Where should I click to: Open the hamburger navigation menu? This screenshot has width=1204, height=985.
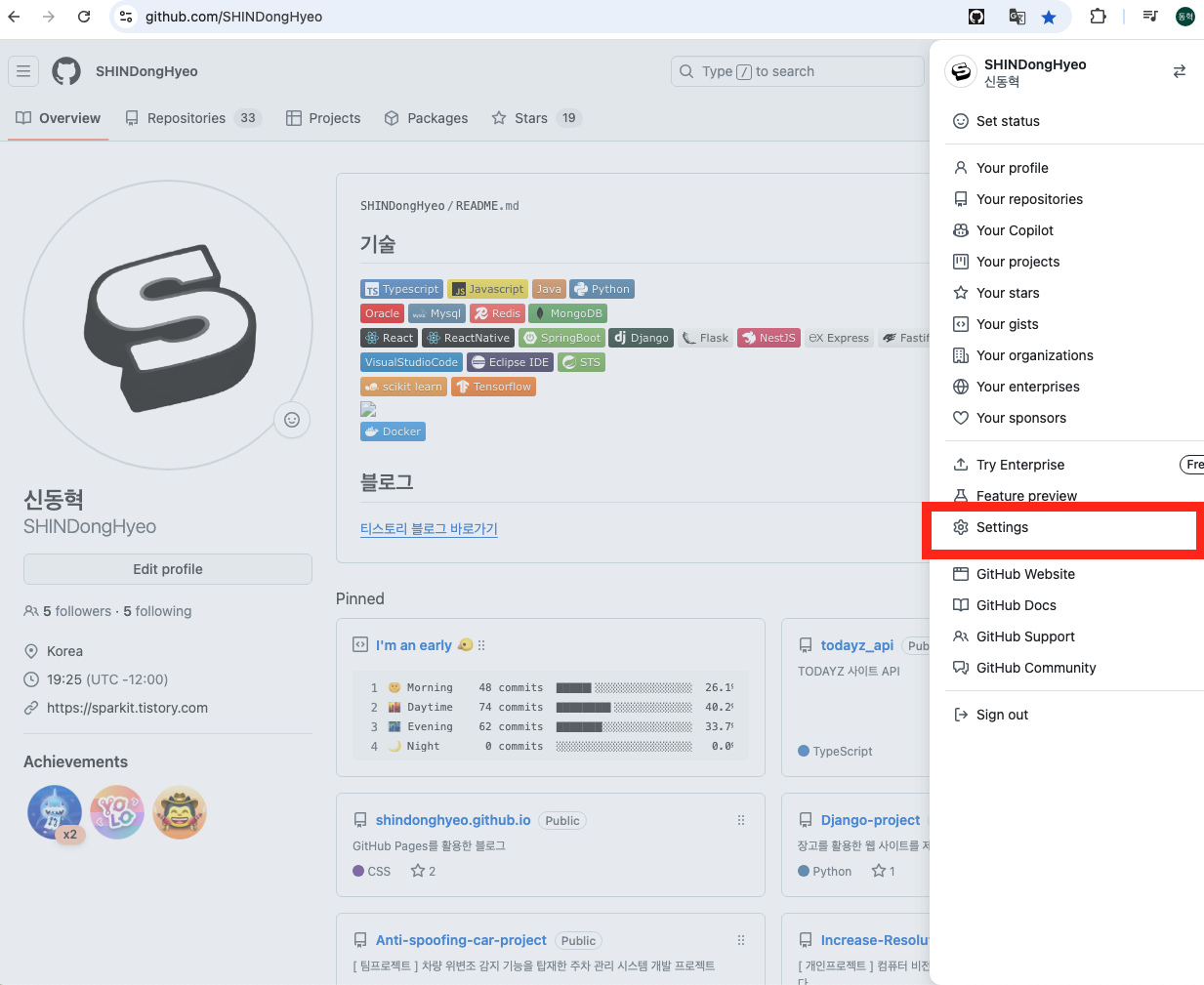coord(23,71)
